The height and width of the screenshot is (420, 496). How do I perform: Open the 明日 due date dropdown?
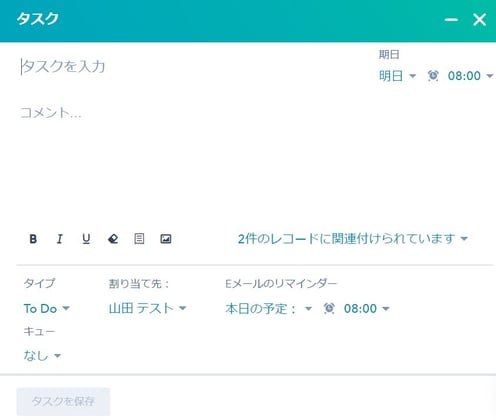(x=397, y=76)
